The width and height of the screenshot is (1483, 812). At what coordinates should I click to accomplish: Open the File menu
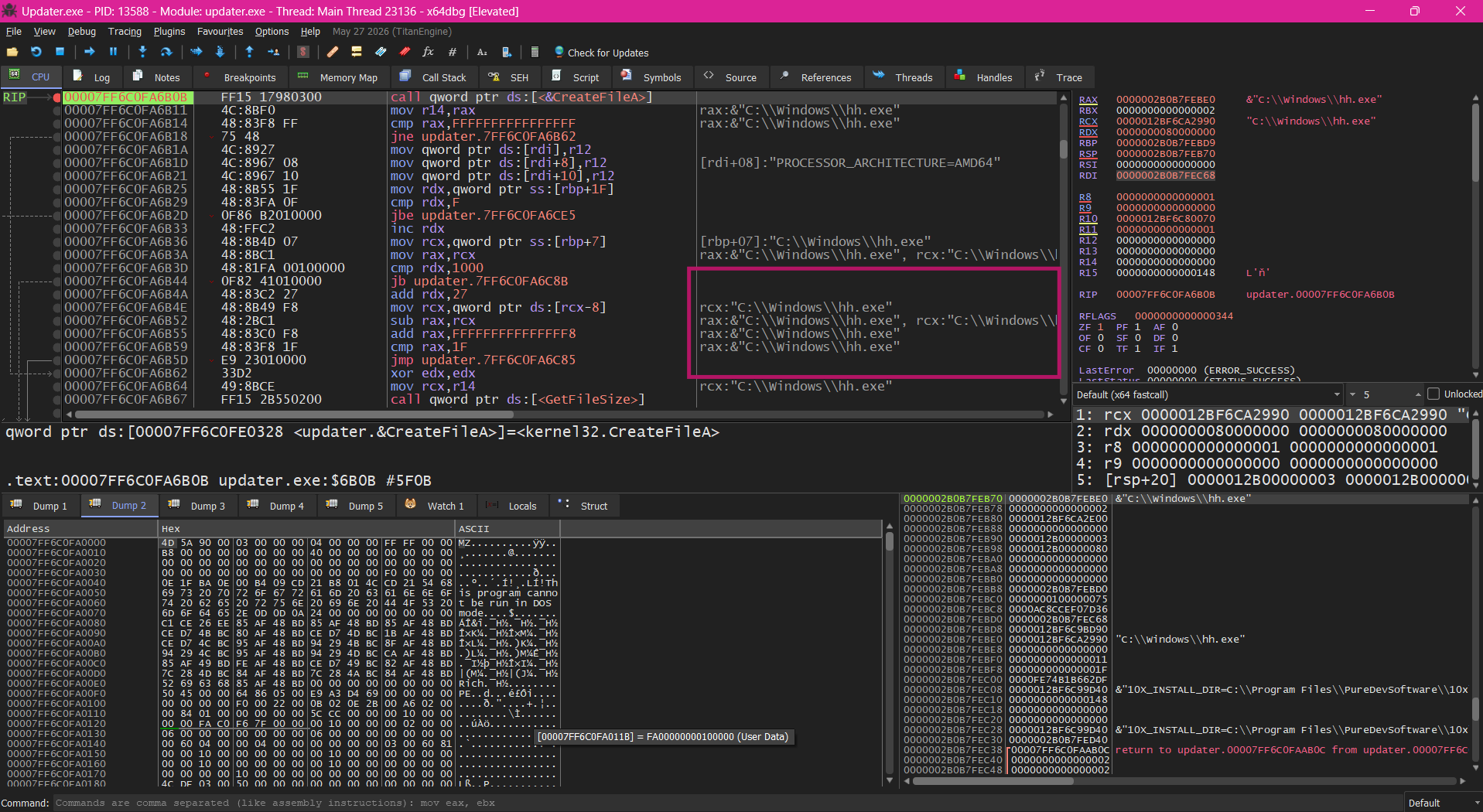14,32
